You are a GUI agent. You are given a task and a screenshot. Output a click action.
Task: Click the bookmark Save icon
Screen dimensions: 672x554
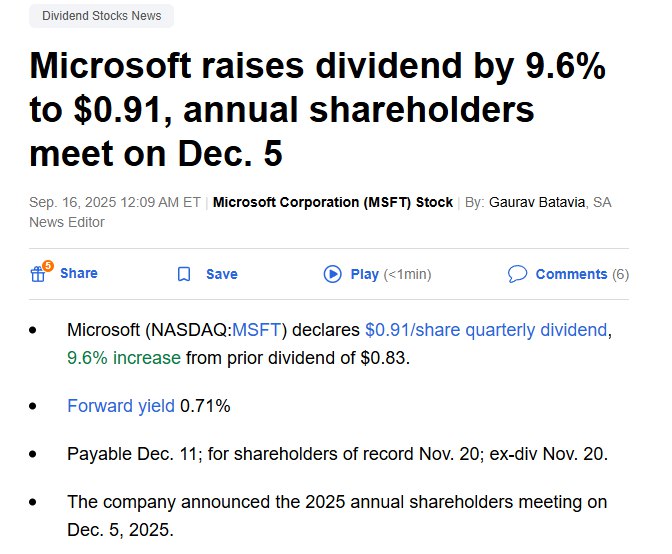click(183, 274)
